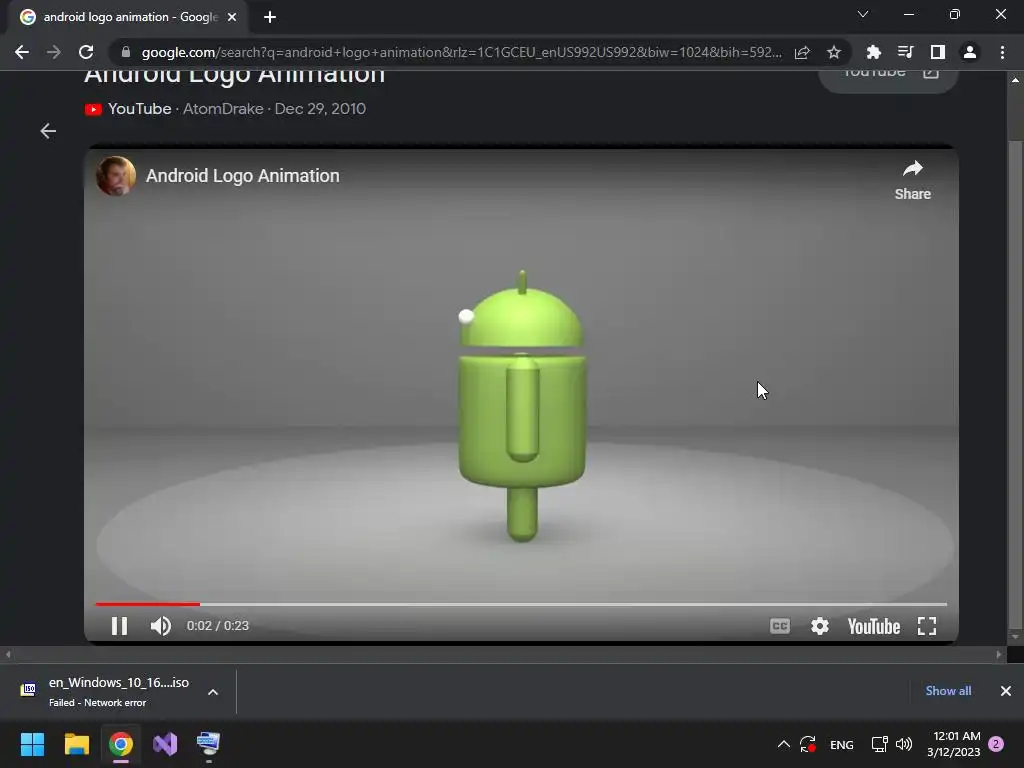Open the Chrome profile menu

(970, 52)
